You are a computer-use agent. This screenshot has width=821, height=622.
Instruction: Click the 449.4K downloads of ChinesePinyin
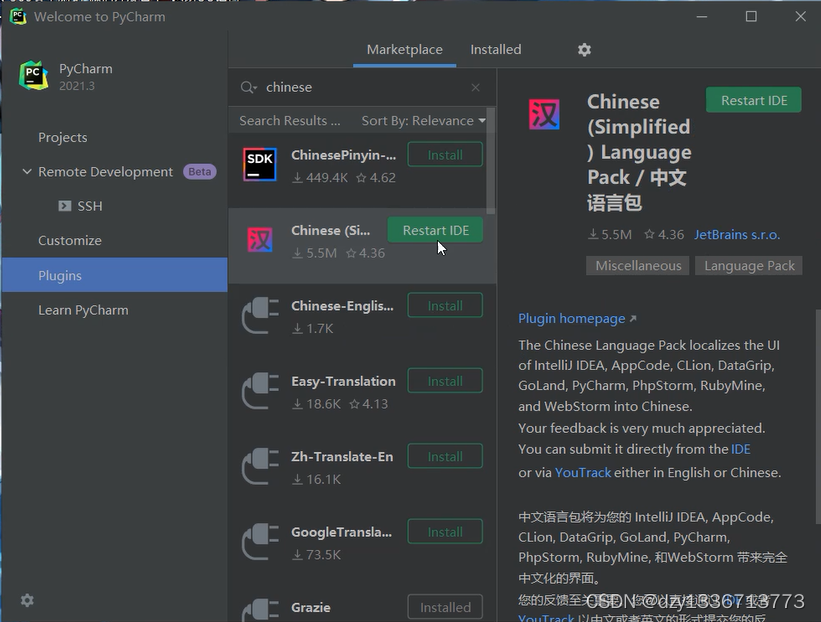(320, 177)
